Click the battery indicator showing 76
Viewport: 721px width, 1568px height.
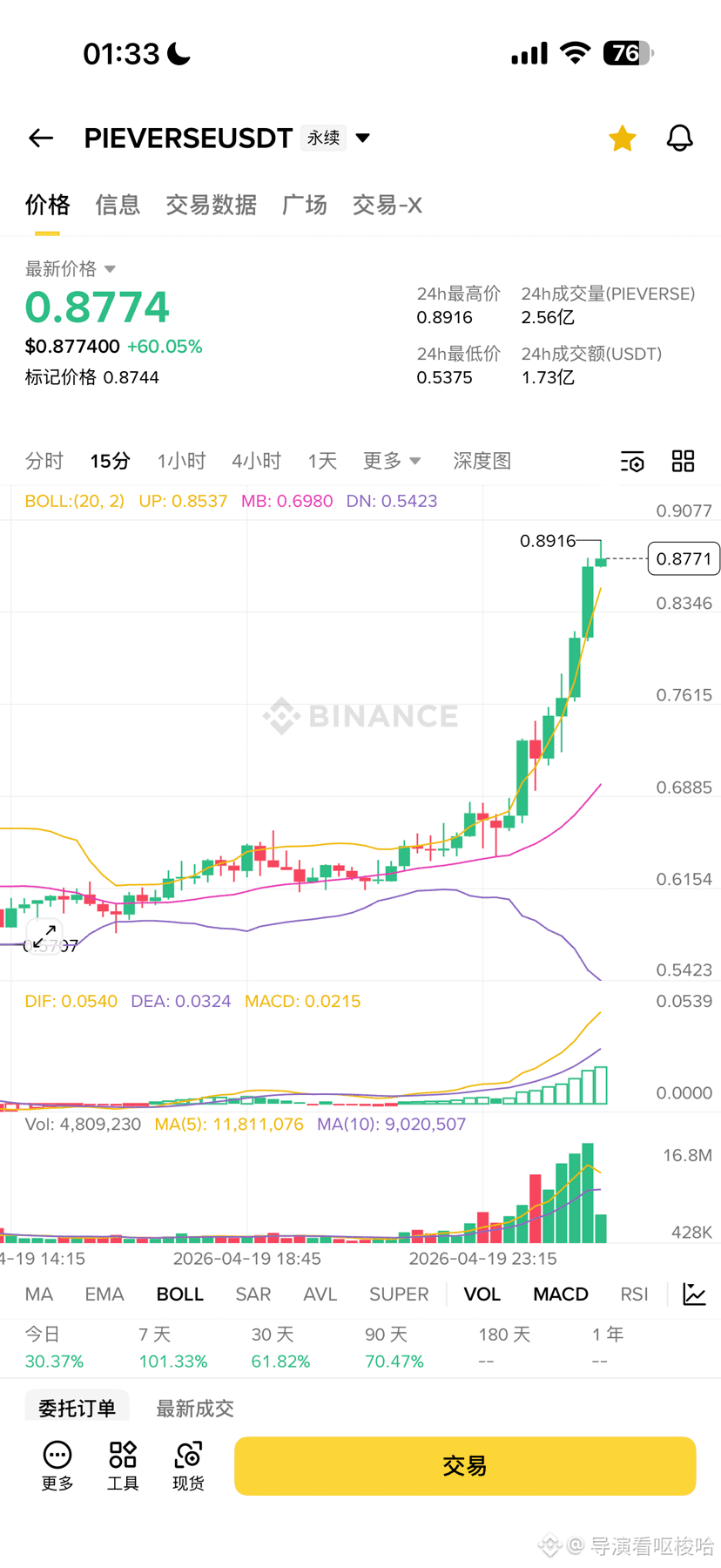click(628, 53)
